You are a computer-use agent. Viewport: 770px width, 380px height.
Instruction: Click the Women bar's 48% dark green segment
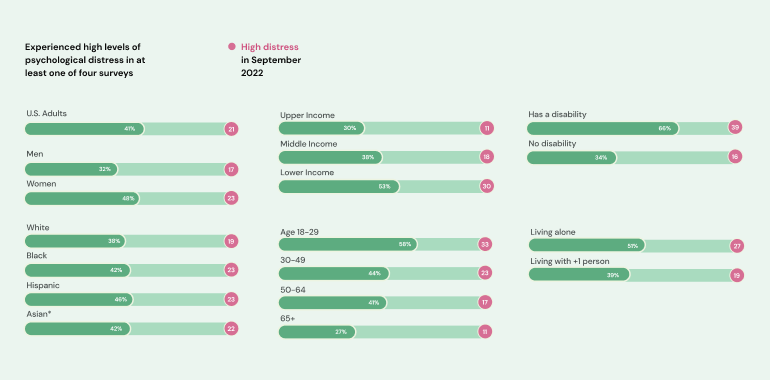tap(82, 199)
